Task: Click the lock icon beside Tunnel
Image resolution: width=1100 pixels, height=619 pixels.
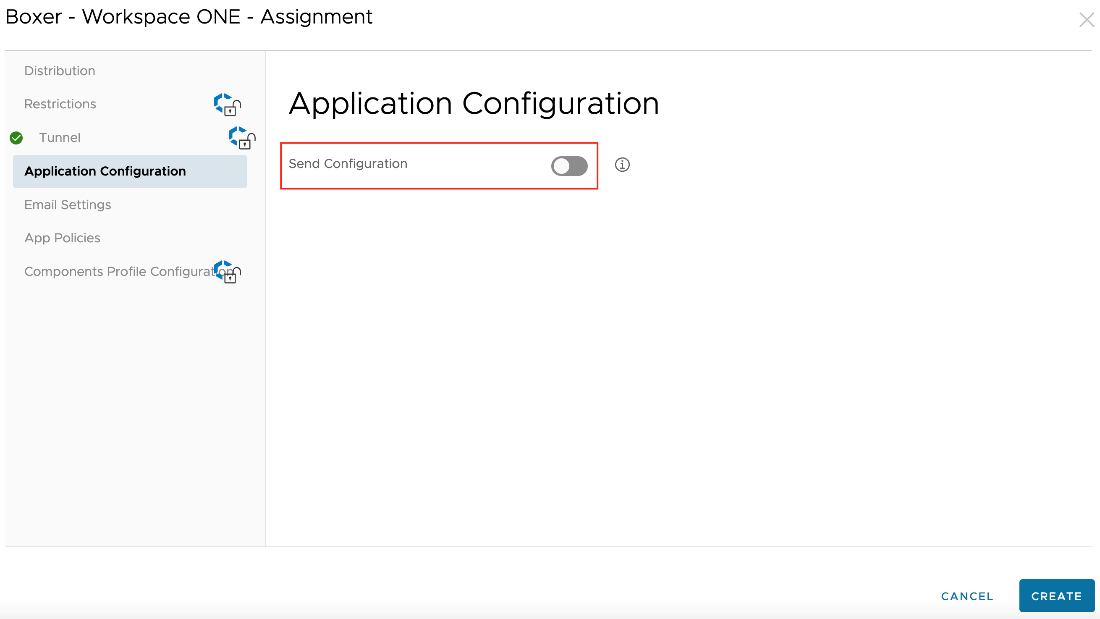Action: pos(242,137)
